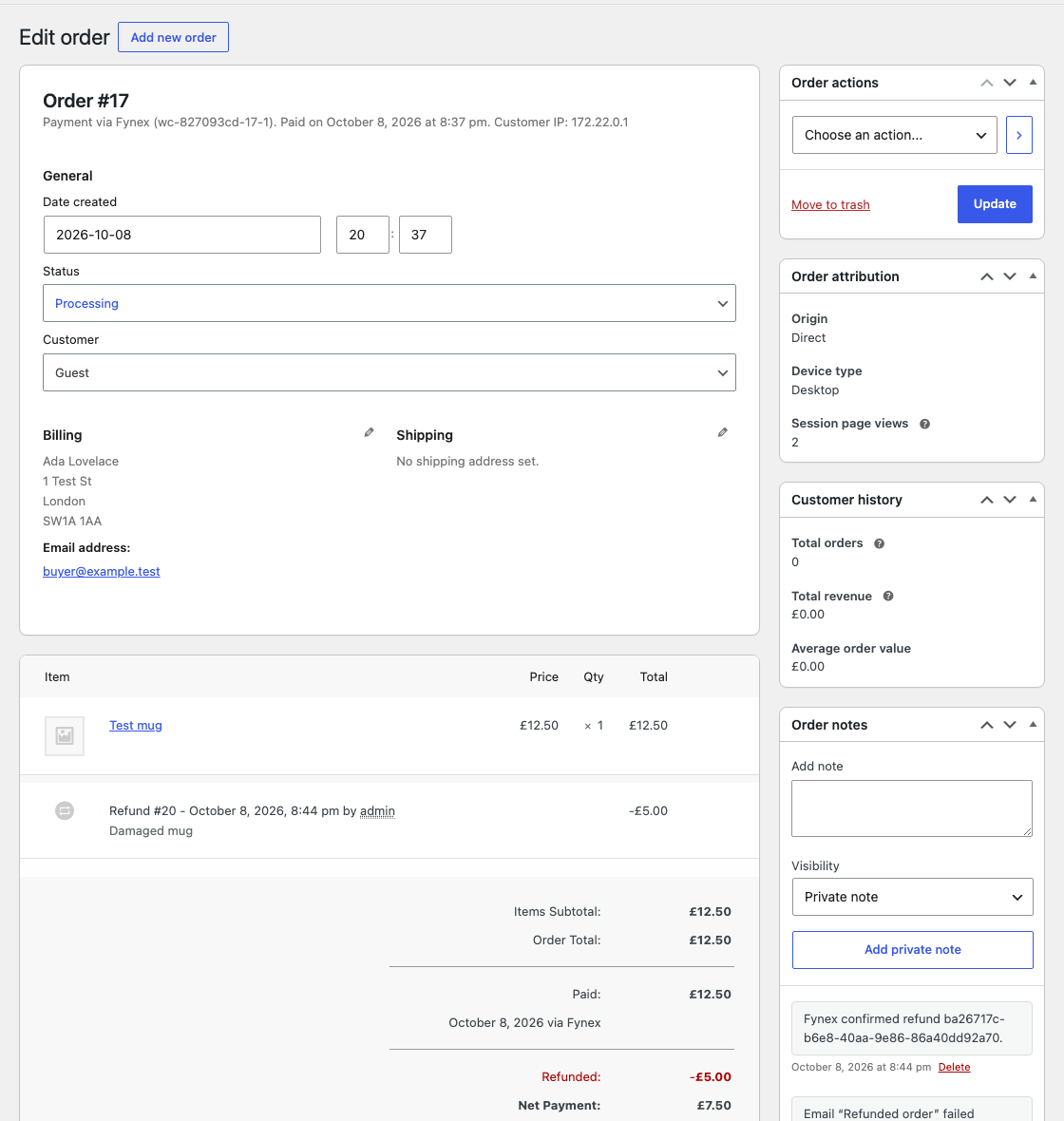Click Device type value Desktop
1064x1121 pixels.
tap(815, 389)
